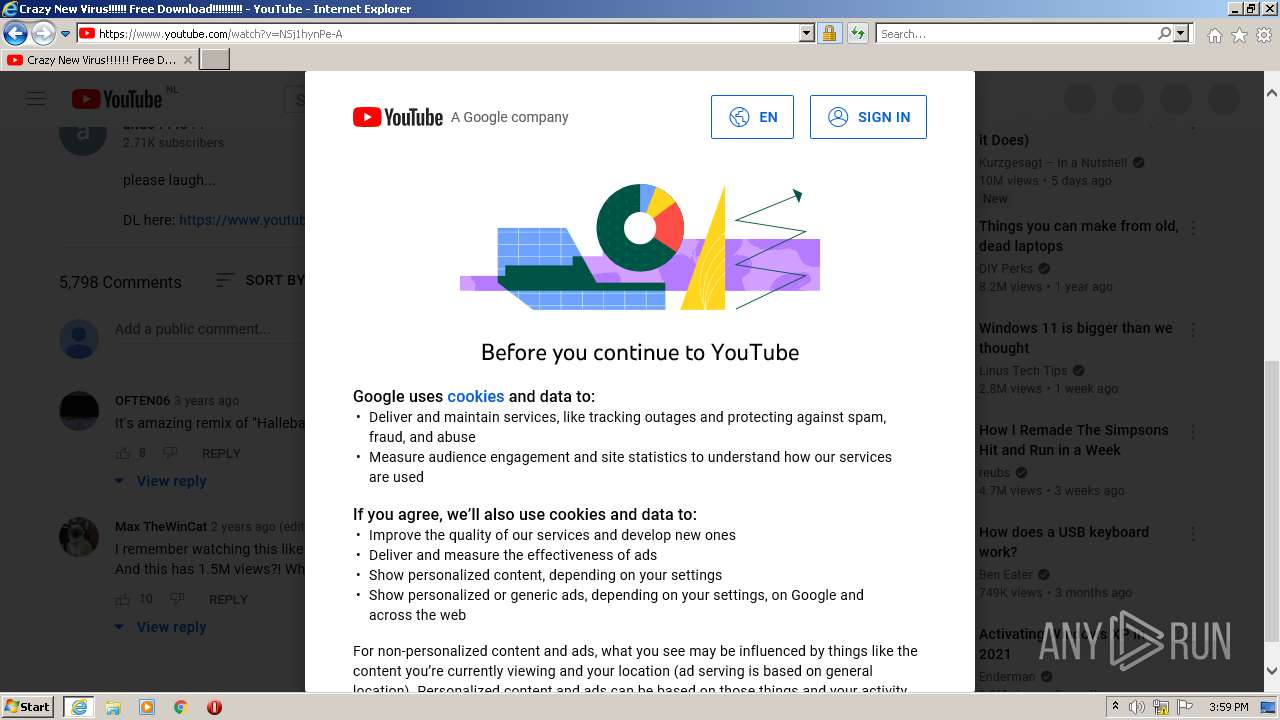Open 'Things you can make from old, dead laptops'
The image size is (1280, 720).
tap(1078, 236)
